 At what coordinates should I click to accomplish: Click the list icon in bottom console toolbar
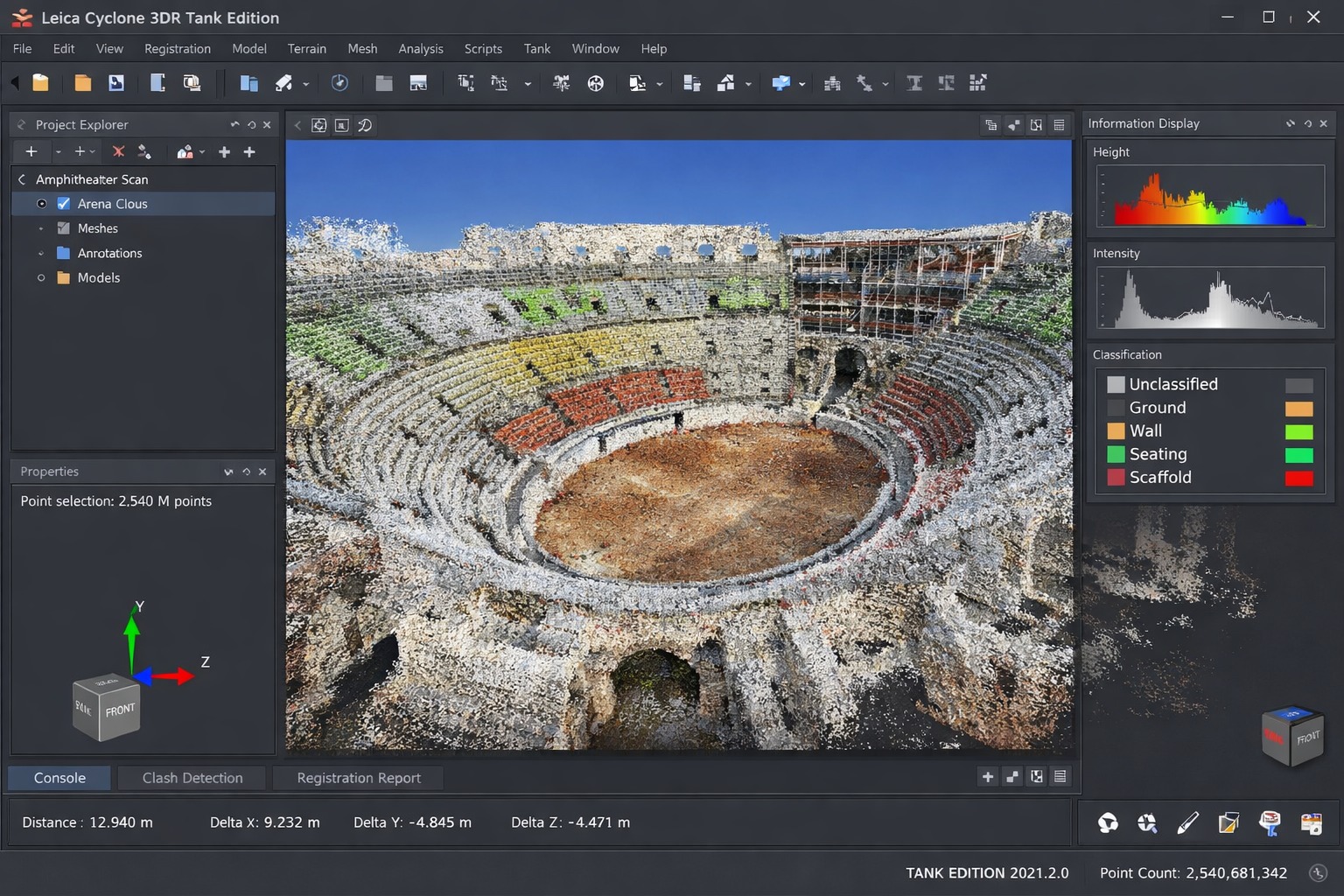[x=1060, y=776]
